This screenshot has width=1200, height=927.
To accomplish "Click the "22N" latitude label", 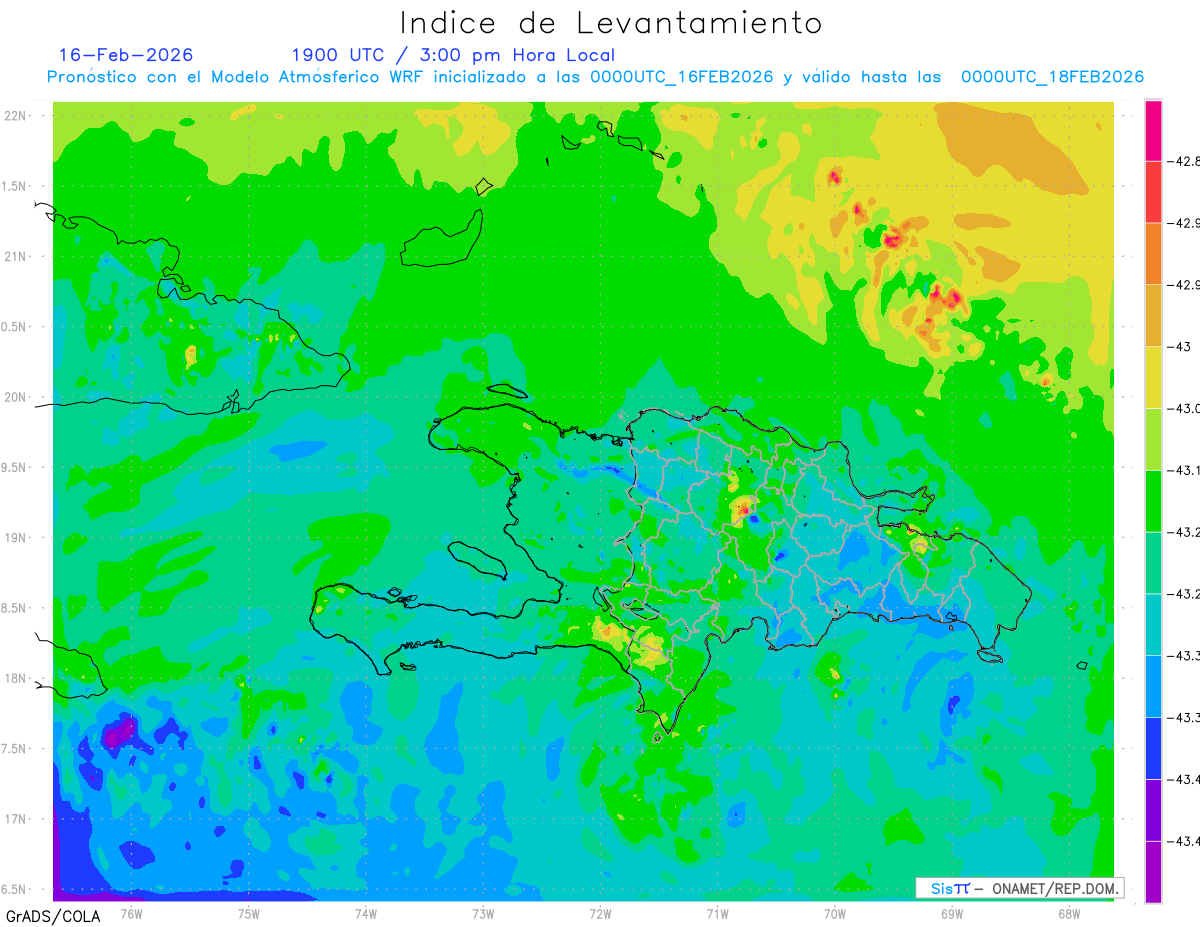I will tap(17, 116).
